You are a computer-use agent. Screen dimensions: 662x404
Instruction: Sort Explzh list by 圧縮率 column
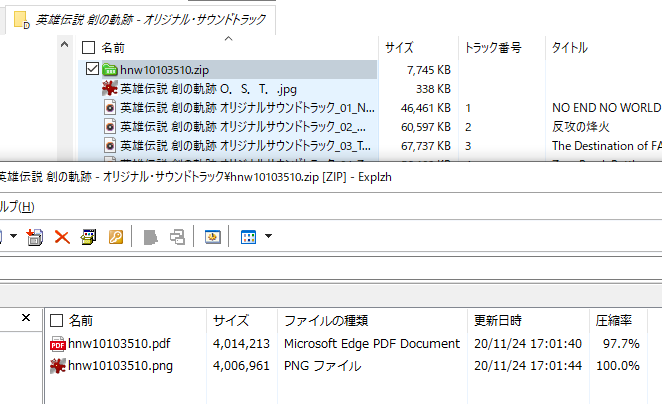[x=613, y=321]
